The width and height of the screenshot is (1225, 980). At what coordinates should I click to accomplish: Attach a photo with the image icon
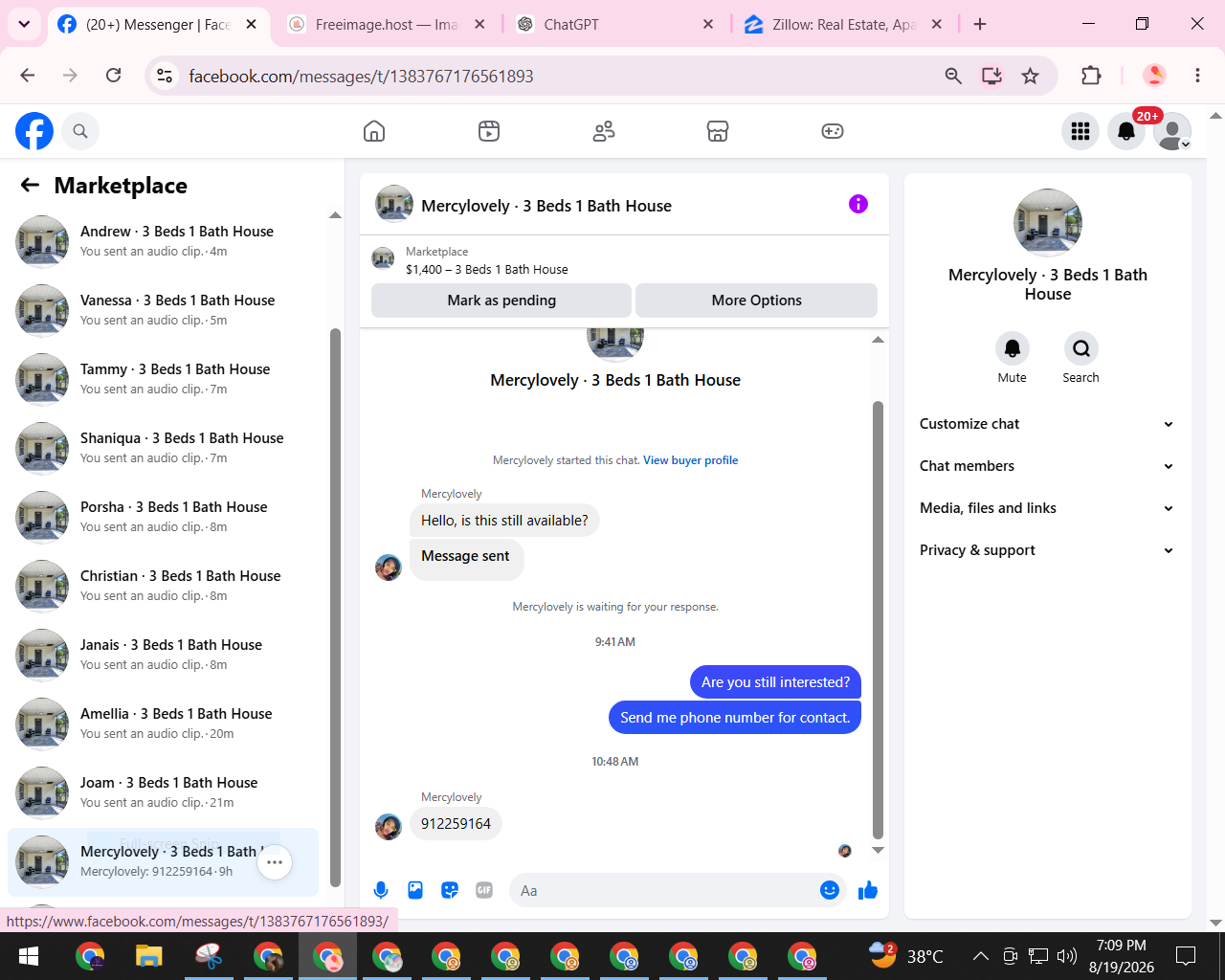pyautogui.click(x=415, y=891)
